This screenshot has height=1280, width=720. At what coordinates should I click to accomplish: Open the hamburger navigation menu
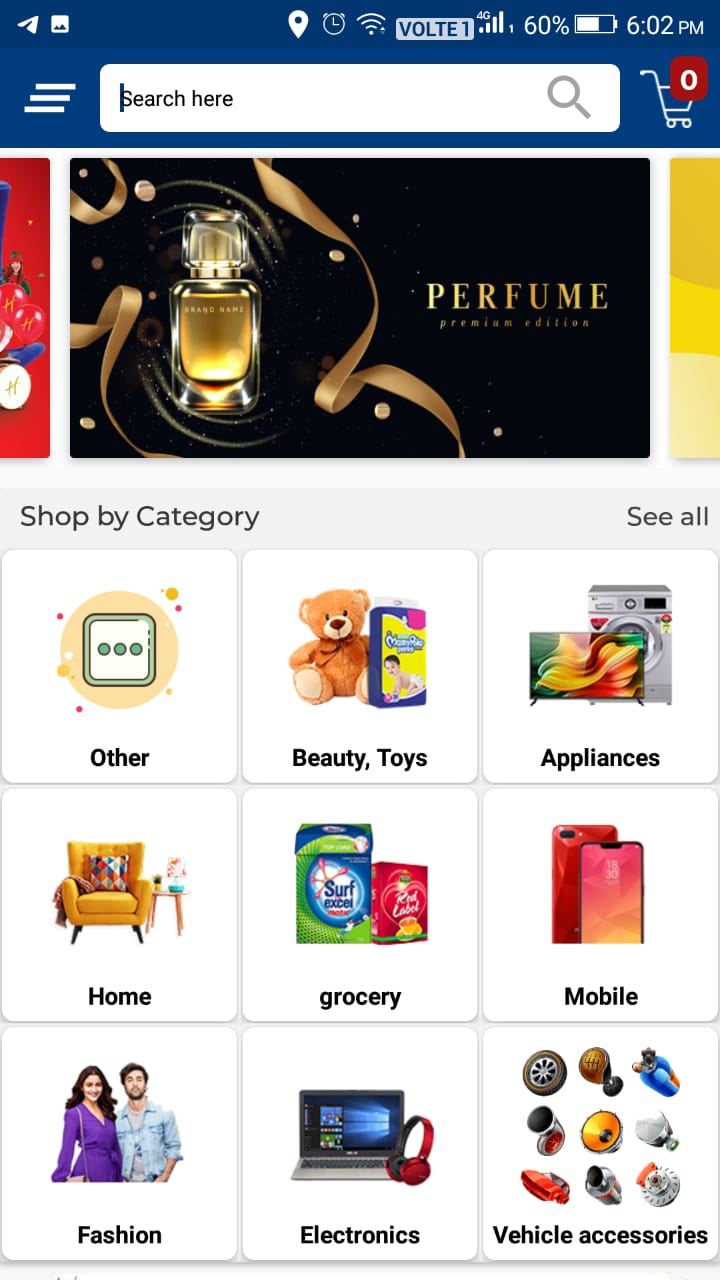(49, 98)
